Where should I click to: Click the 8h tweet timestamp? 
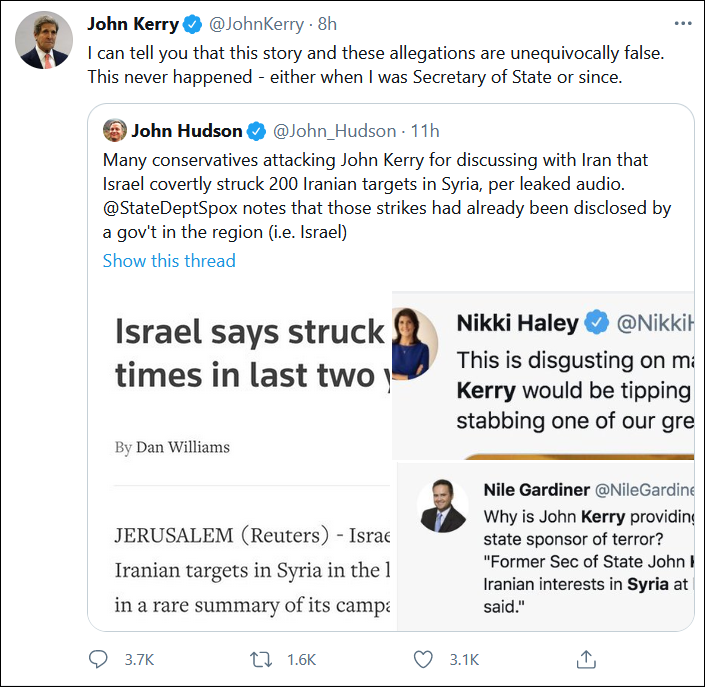327,23
